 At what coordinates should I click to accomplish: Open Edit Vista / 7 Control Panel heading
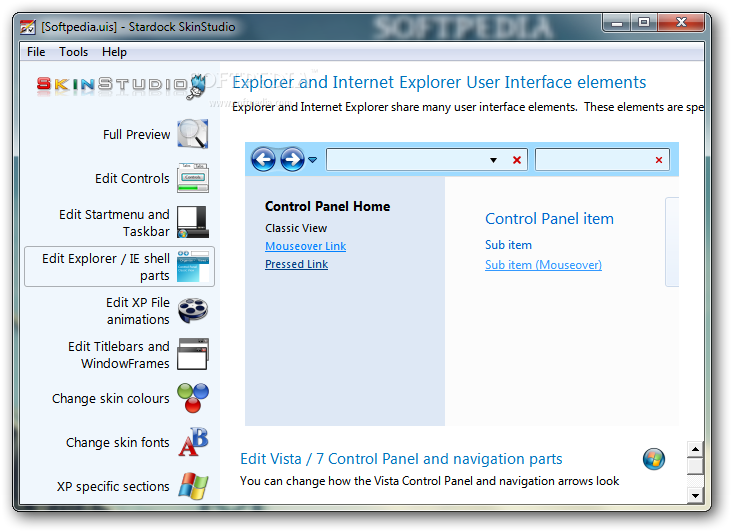point(401,459)
